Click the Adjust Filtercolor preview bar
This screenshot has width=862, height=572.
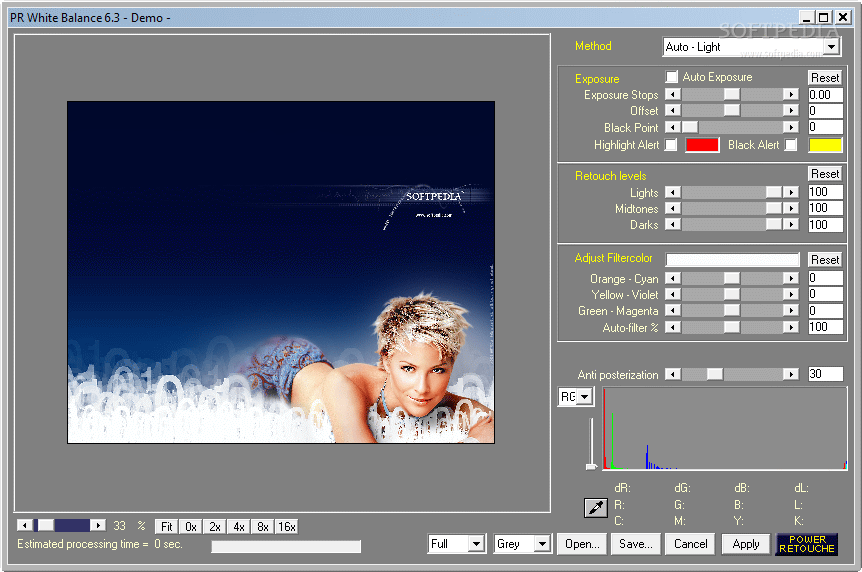pos(732,259)
